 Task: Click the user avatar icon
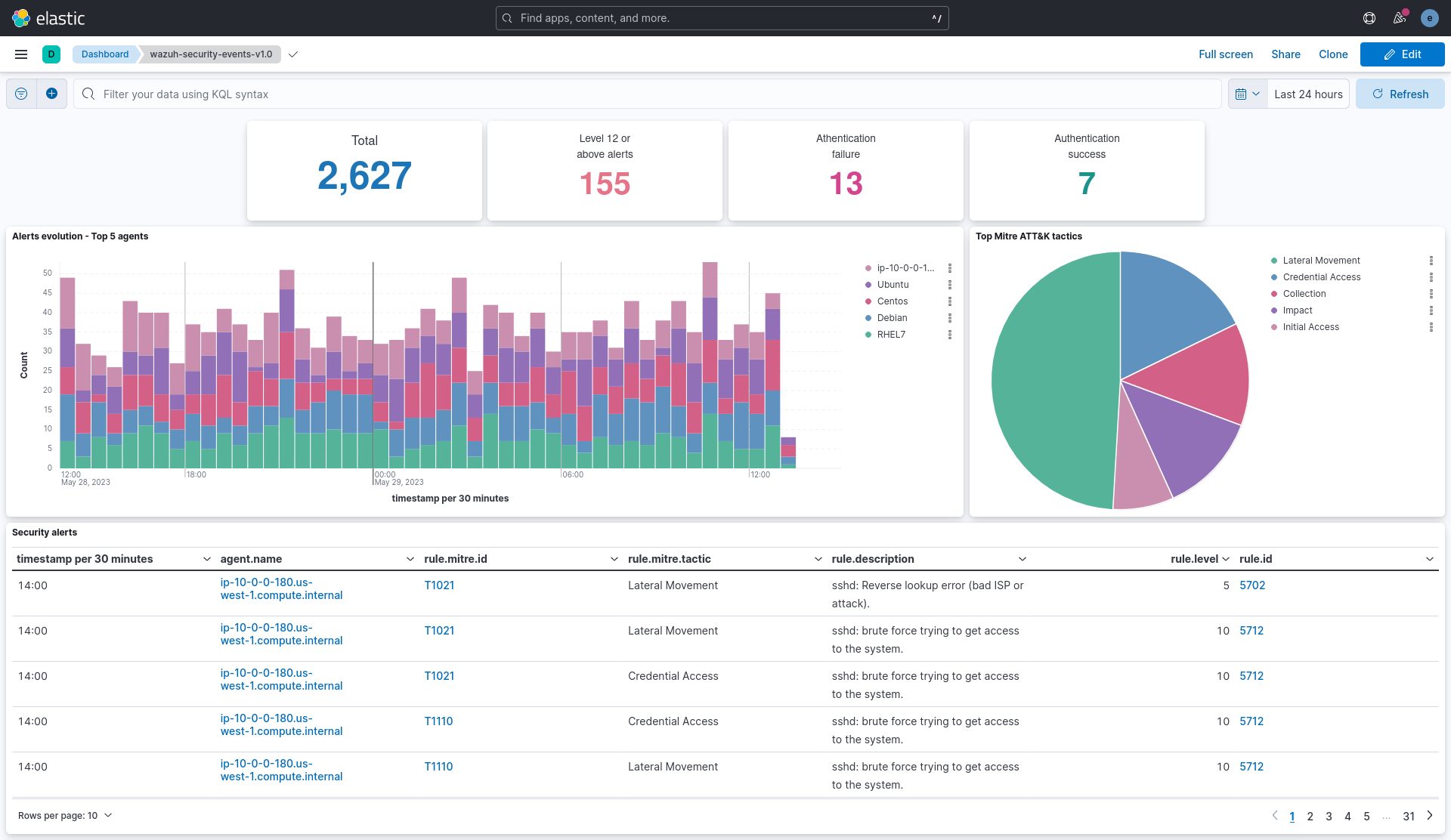click(1429, 18)
